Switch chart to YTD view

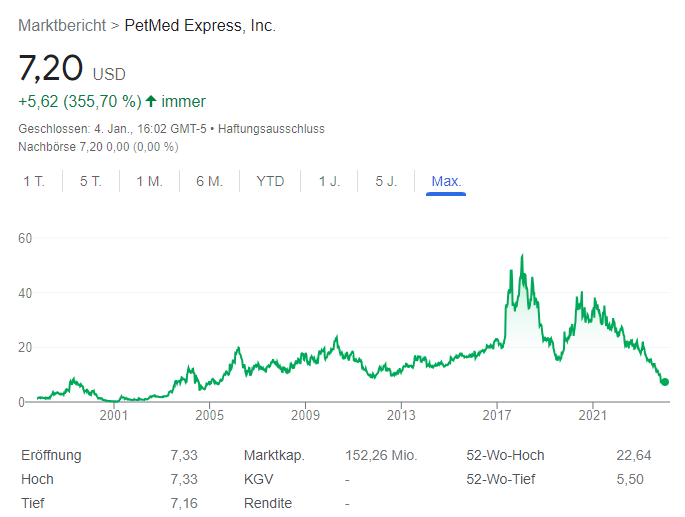270,181
